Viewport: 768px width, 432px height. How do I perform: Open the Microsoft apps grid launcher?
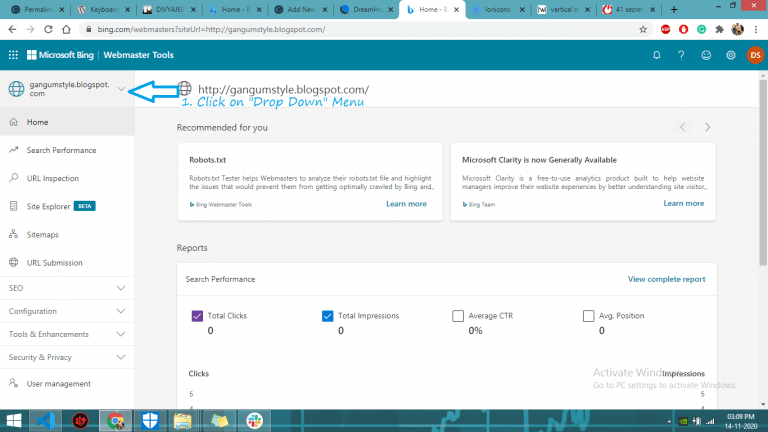tap(13, 55)
